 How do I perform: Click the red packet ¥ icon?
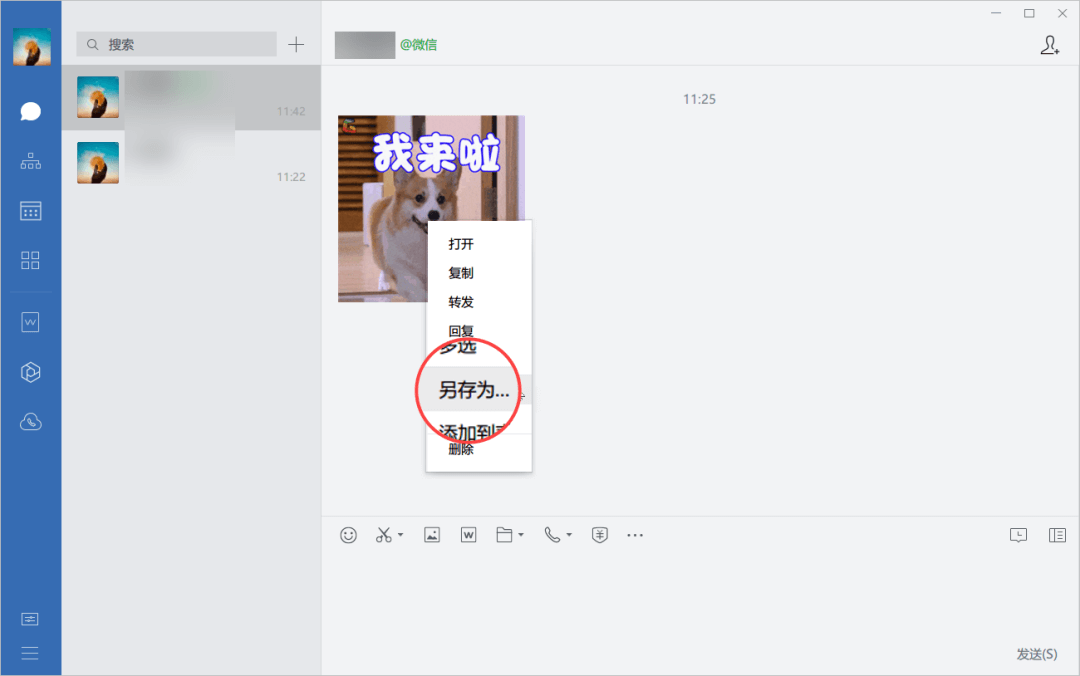click(600, 535)
